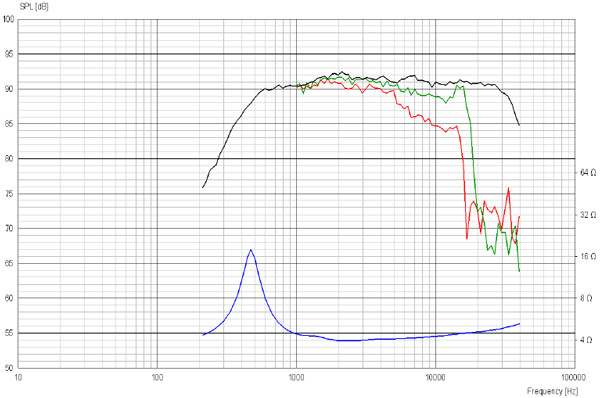Click the blue impedance curve peak
This screenshot has height=398, width=600.
251,251
